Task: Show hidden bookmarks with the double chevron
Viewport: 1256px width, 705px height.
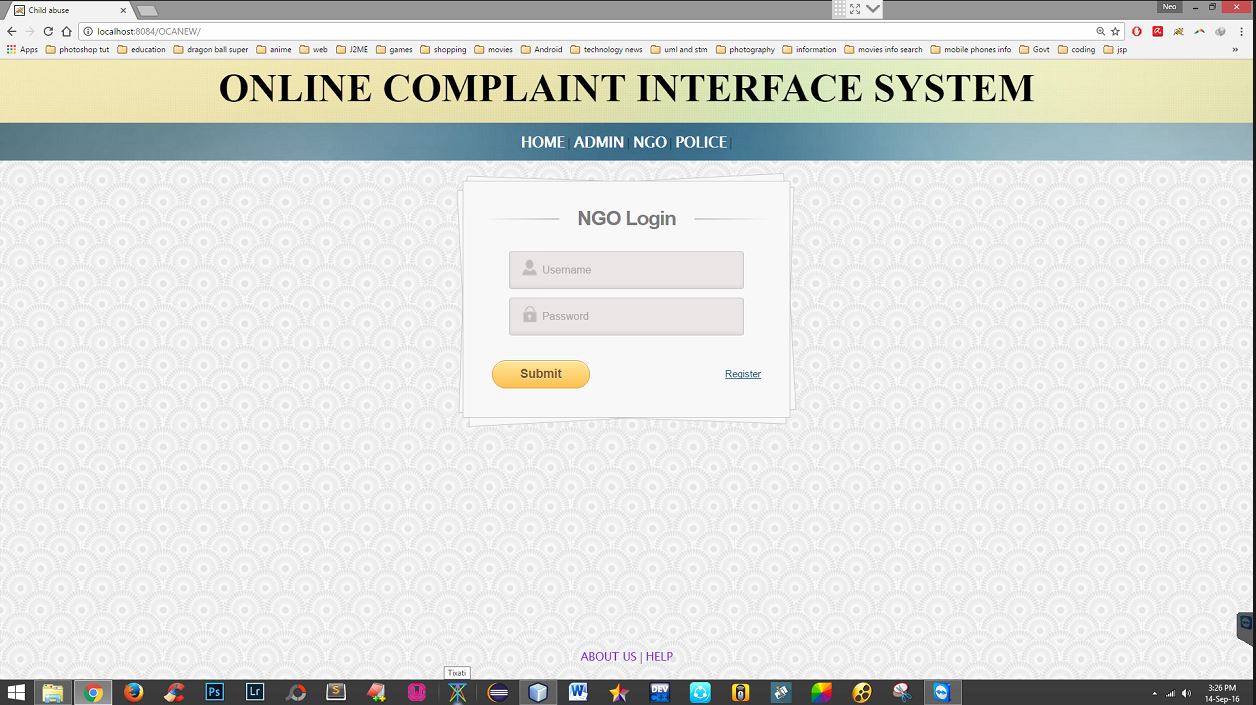Action: pyautogui.click(x=1235, y=49)
